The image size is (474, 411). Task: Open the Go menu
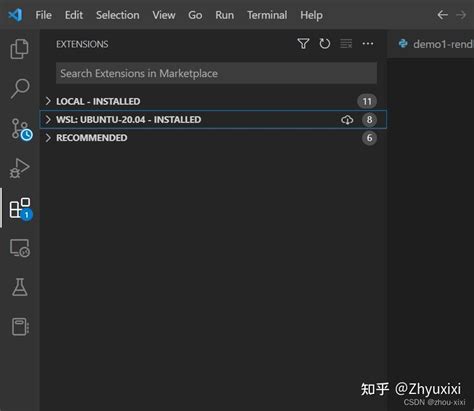pyautogui.click(x=195, y=15)
